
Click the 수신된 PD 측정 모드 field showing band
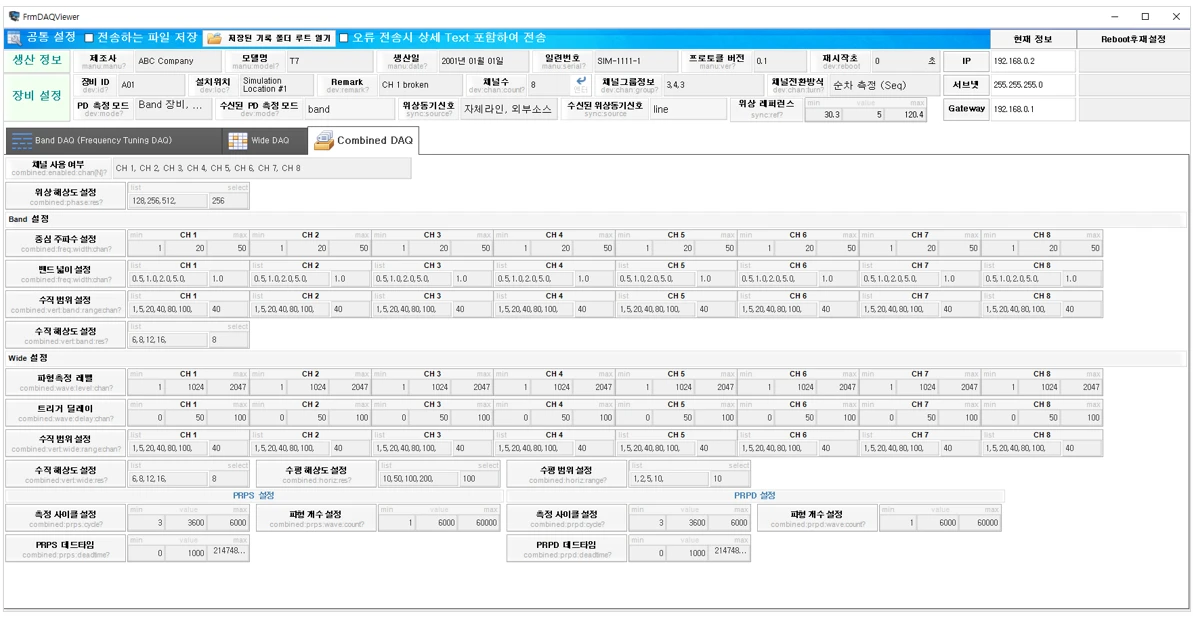click(x=349, y=109)
